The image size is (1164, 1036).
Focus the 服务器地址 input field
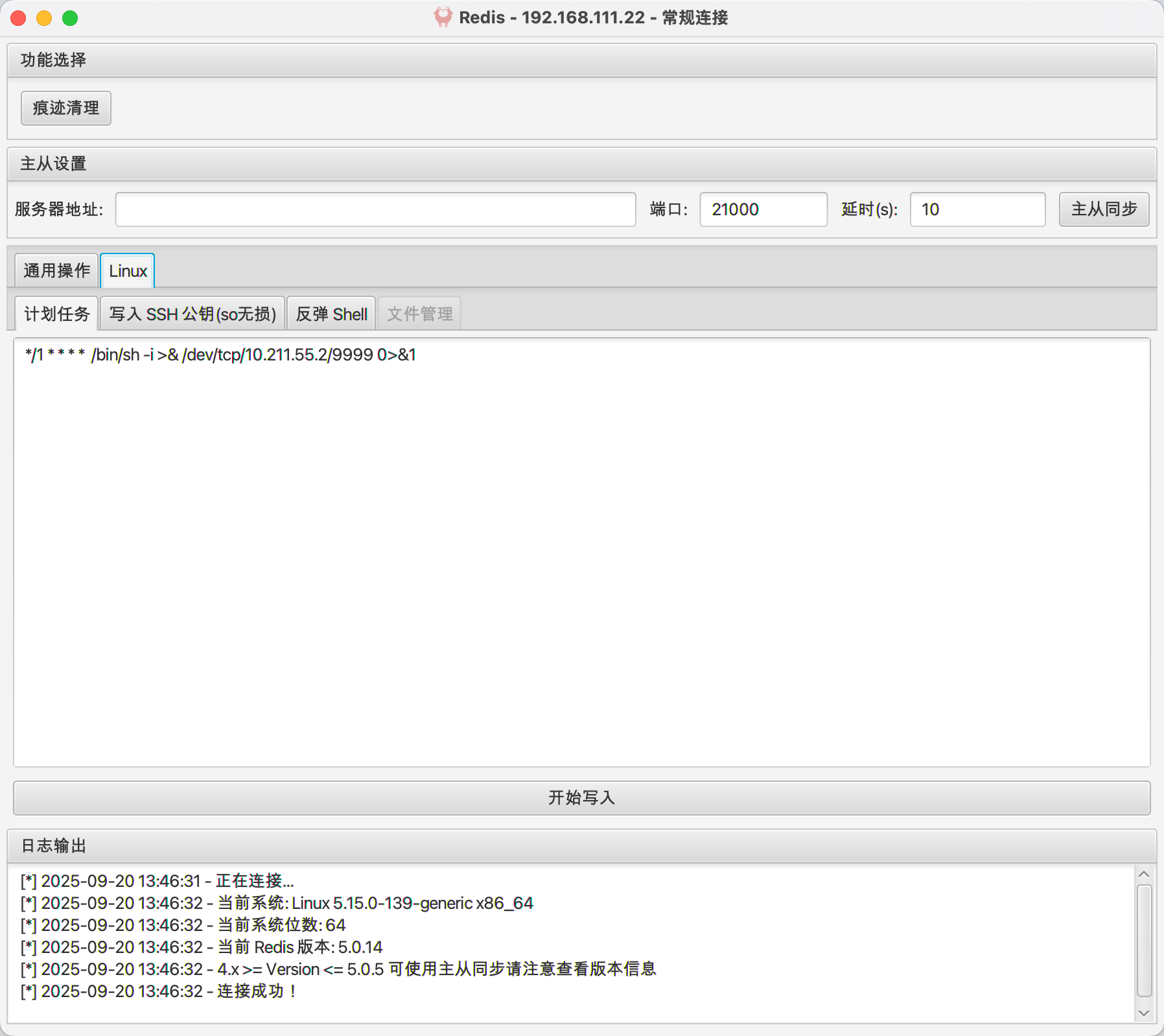[375, 209]
